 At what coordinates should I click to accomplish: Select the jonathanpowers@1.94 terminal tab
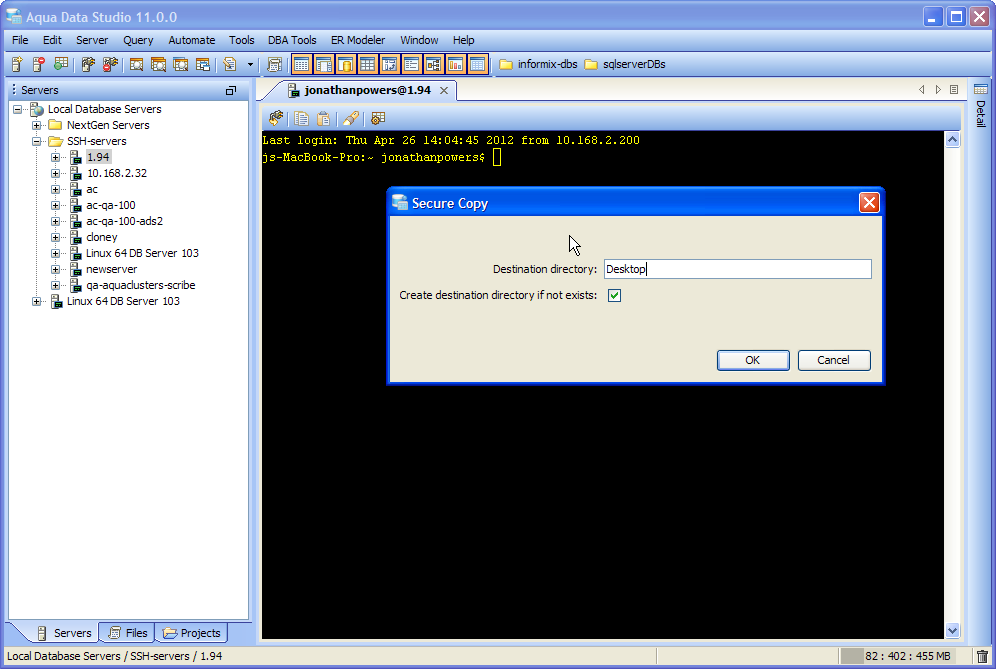tap(367, 90)
